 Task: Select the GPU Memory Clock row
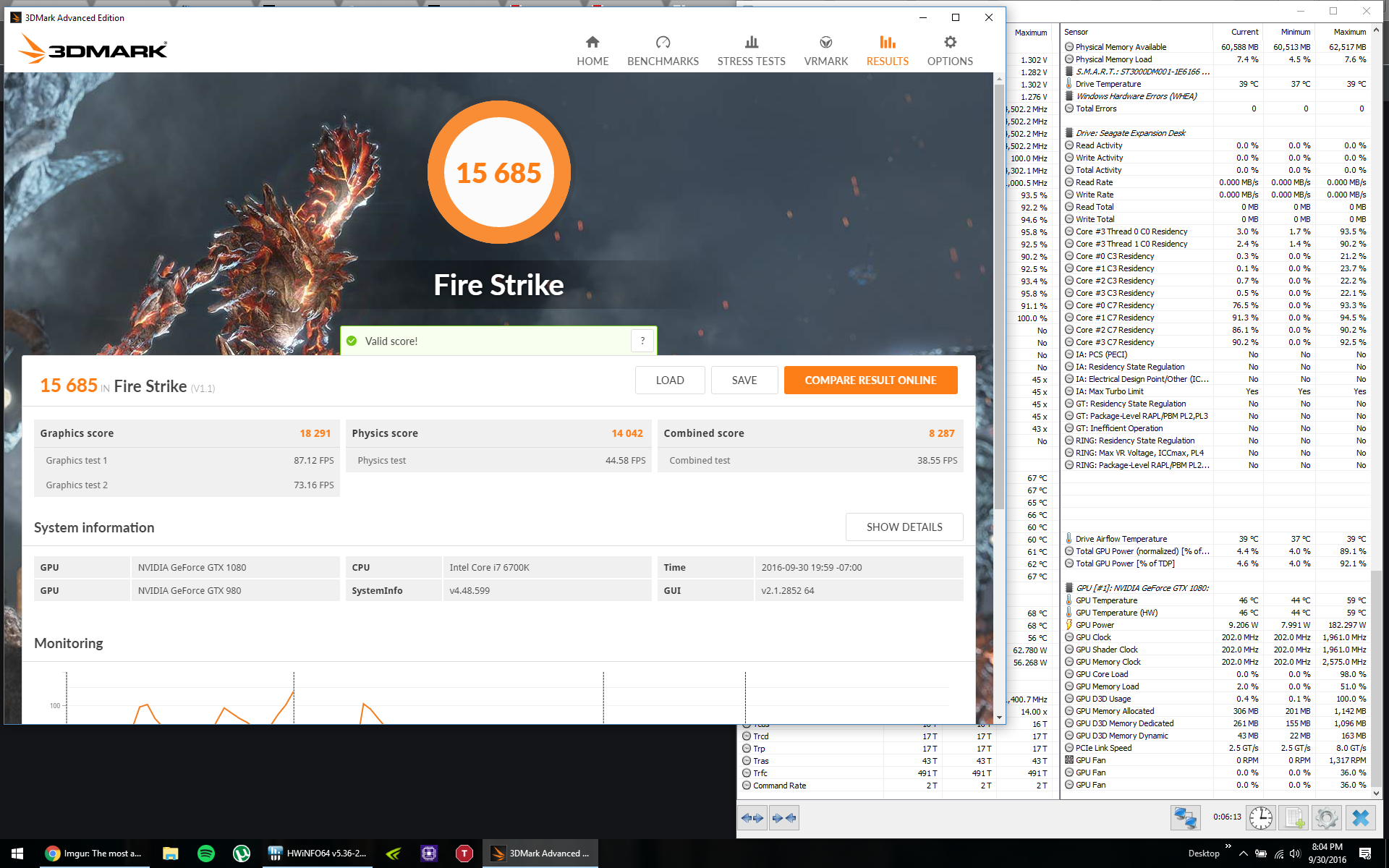point(1216,662)
